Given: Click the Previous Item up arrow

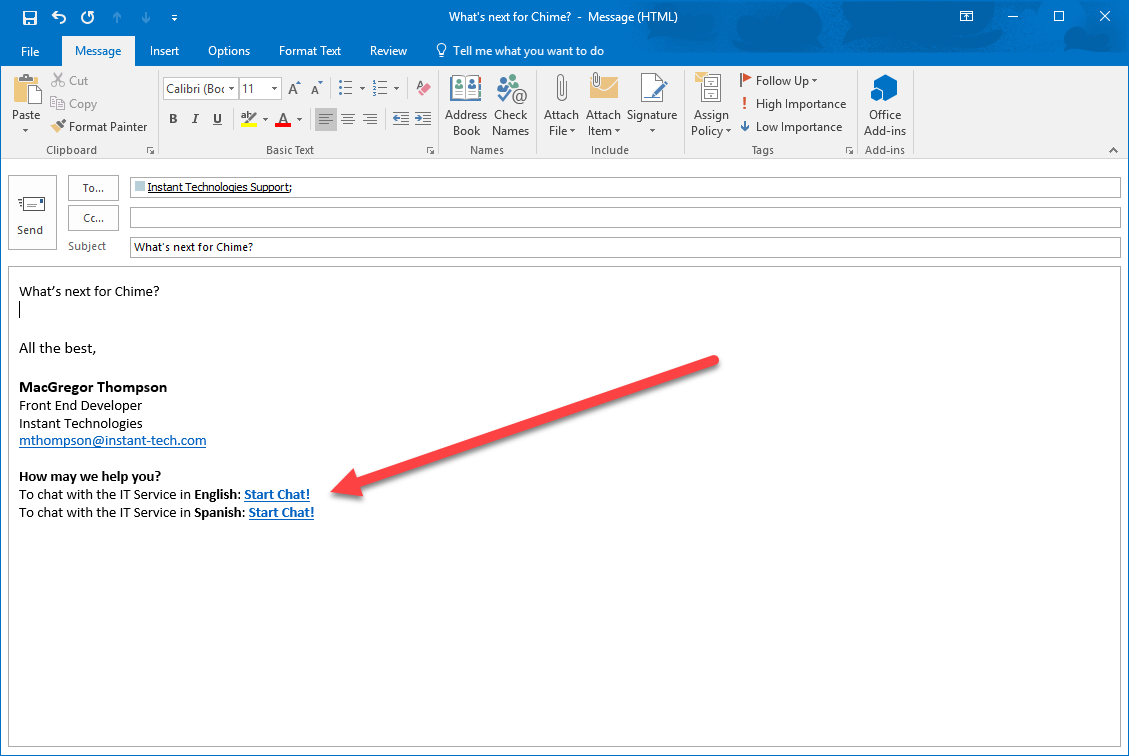Looking at the screenshot, I should point(117,17).
